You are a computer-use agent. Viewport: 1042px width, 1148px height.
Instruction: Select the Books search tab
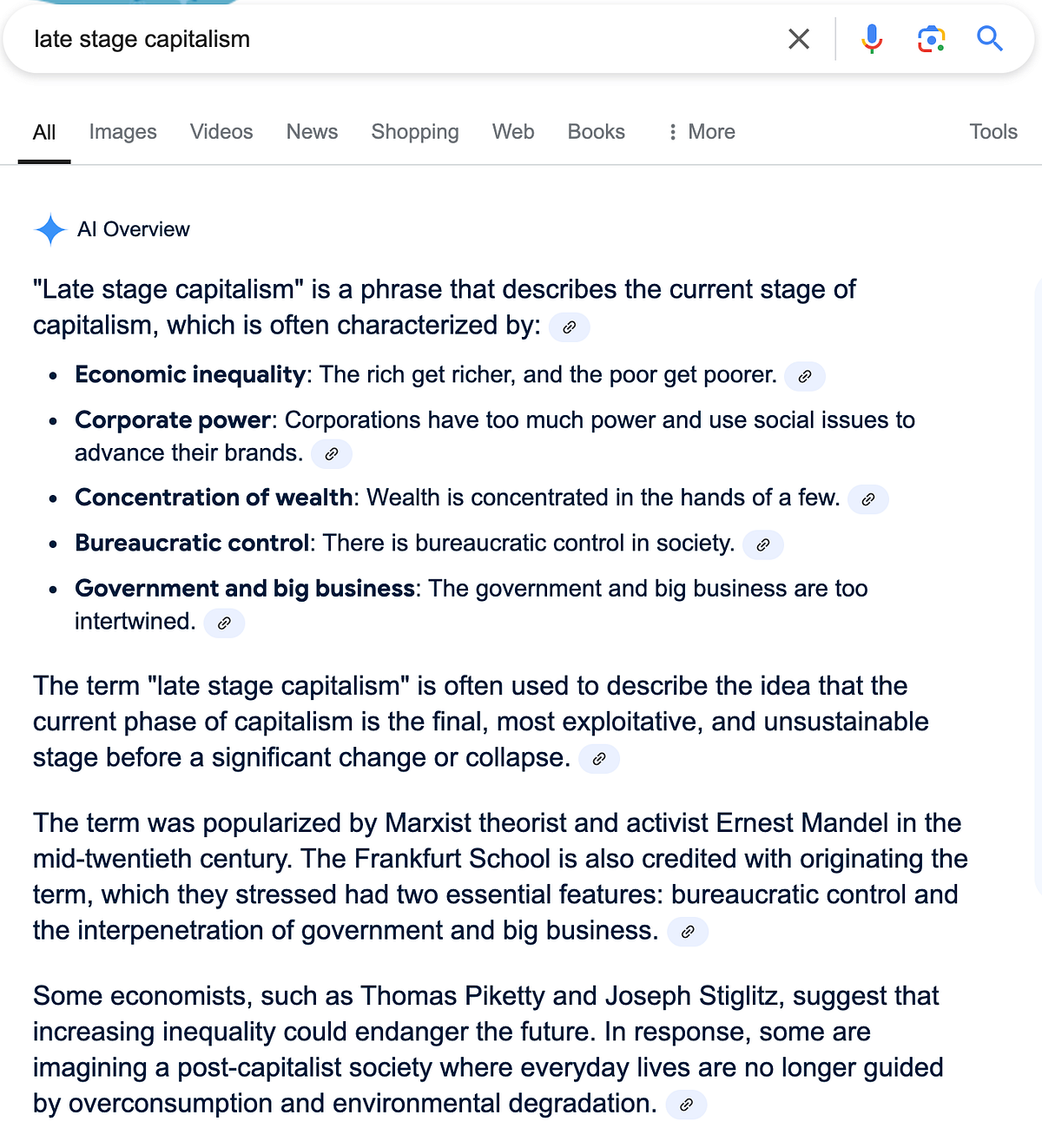596,132
